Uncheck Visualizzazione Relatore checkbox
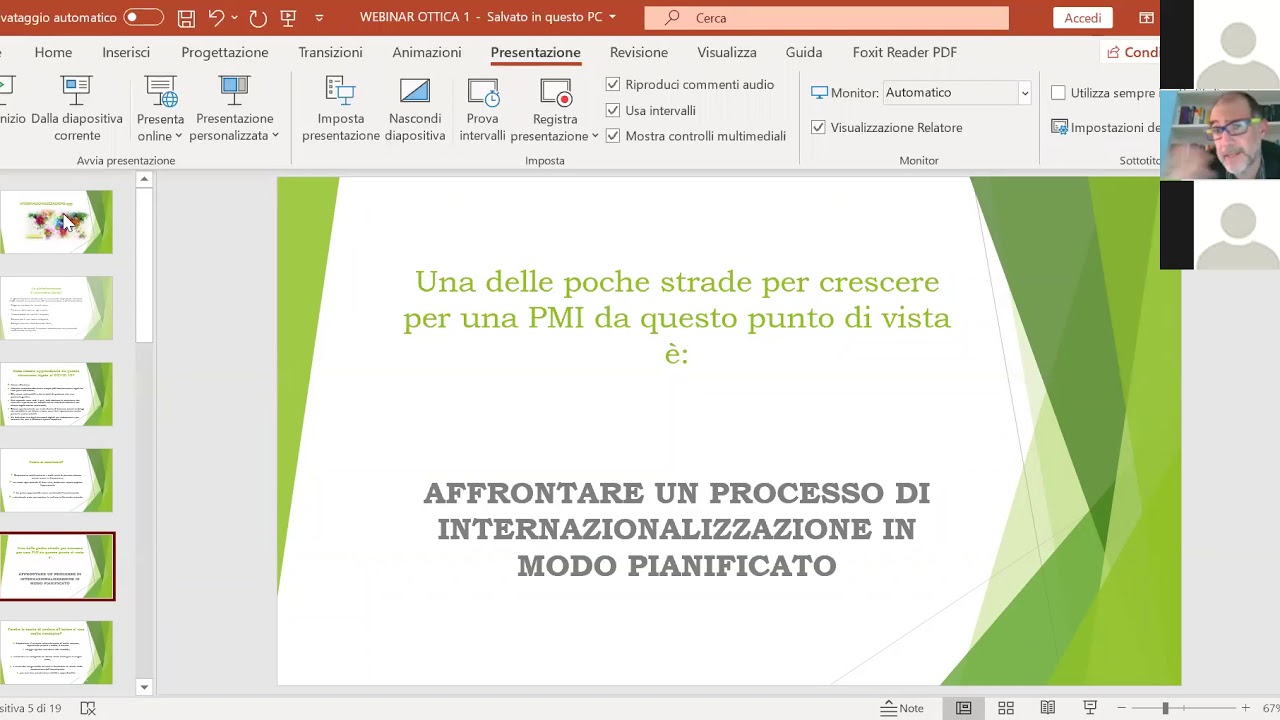This screenshot has height=720, width=1280. click(x=818, y=127)
